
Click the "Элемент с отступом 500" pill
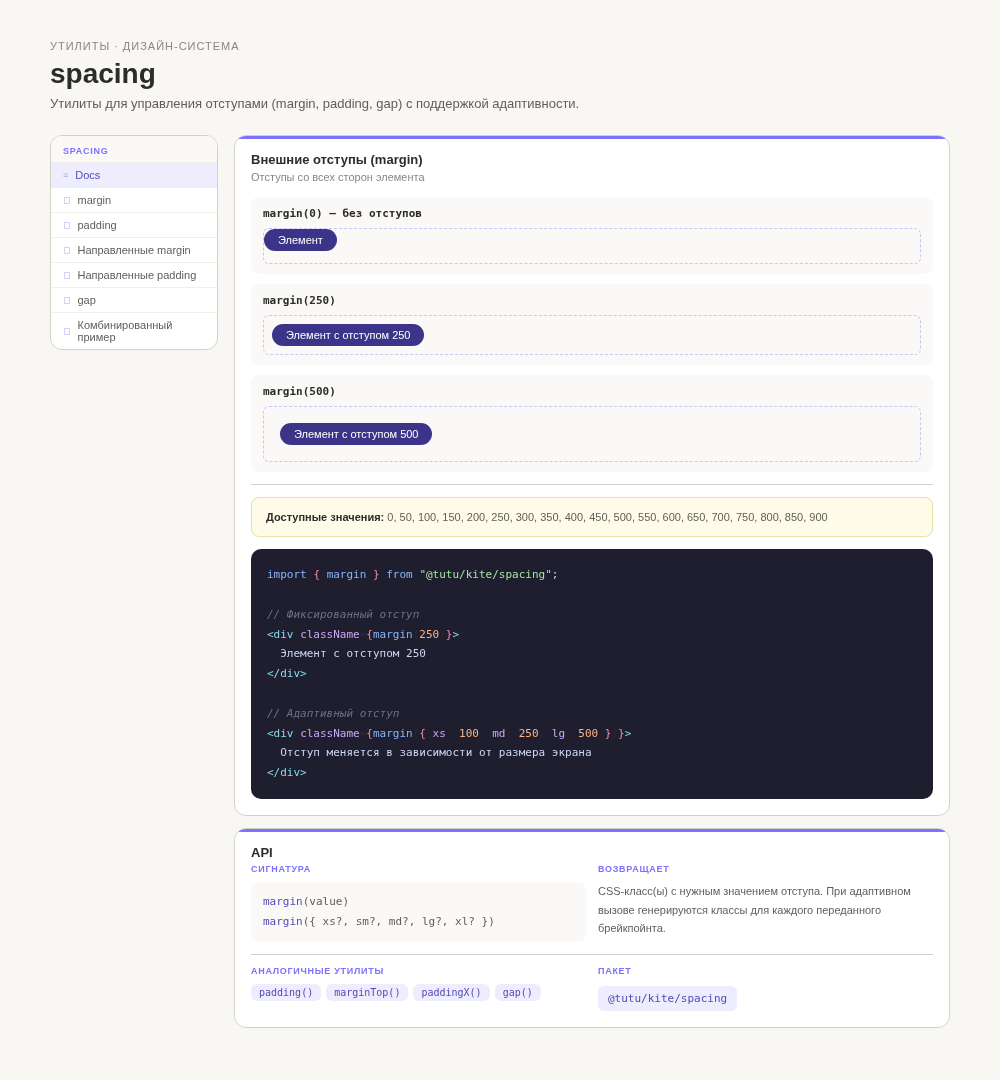click(356, 434)
